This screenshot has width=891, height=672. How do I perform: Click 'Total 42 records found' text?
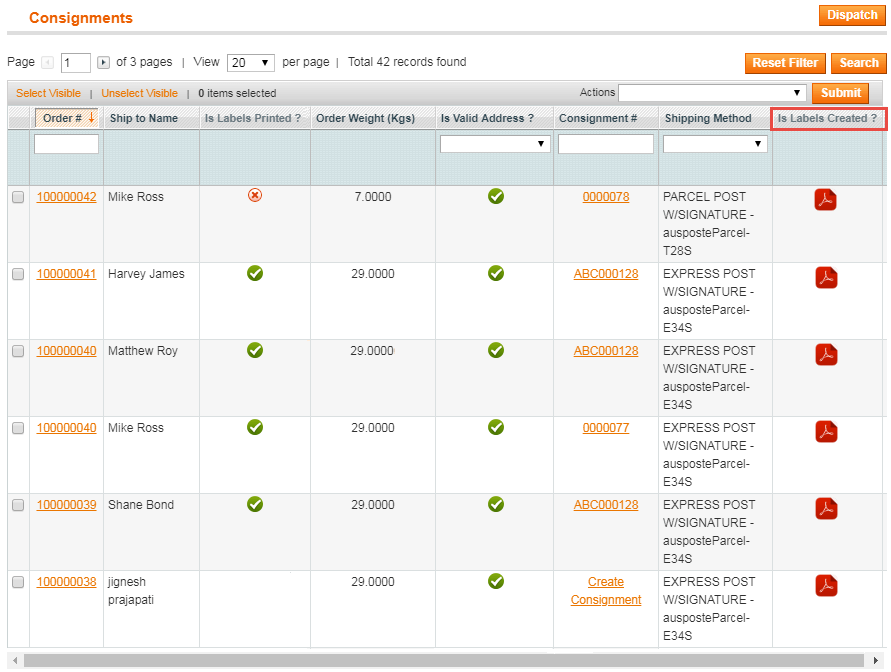pyautogui.click(x=407, y=61)
